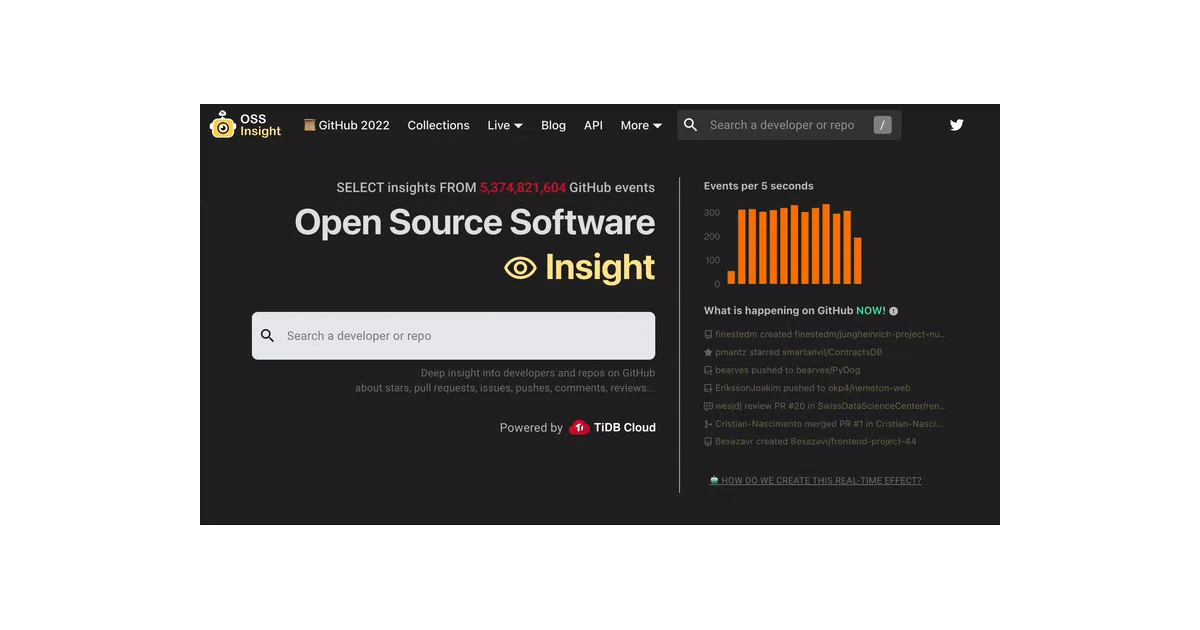The image size is (1200, 630).
Task: Go to Collections in the navbar
Action: click(x=438, y=125)
